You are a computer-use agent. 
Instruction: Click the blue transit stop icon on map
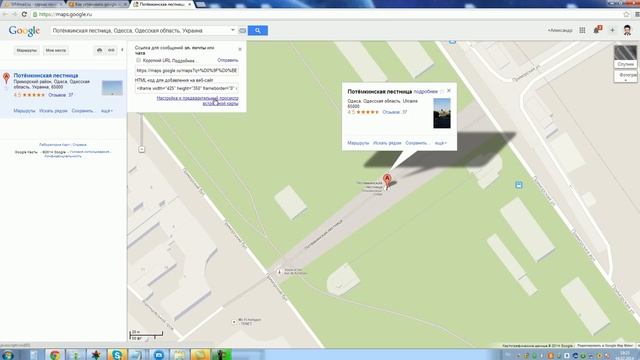point(519,185)
